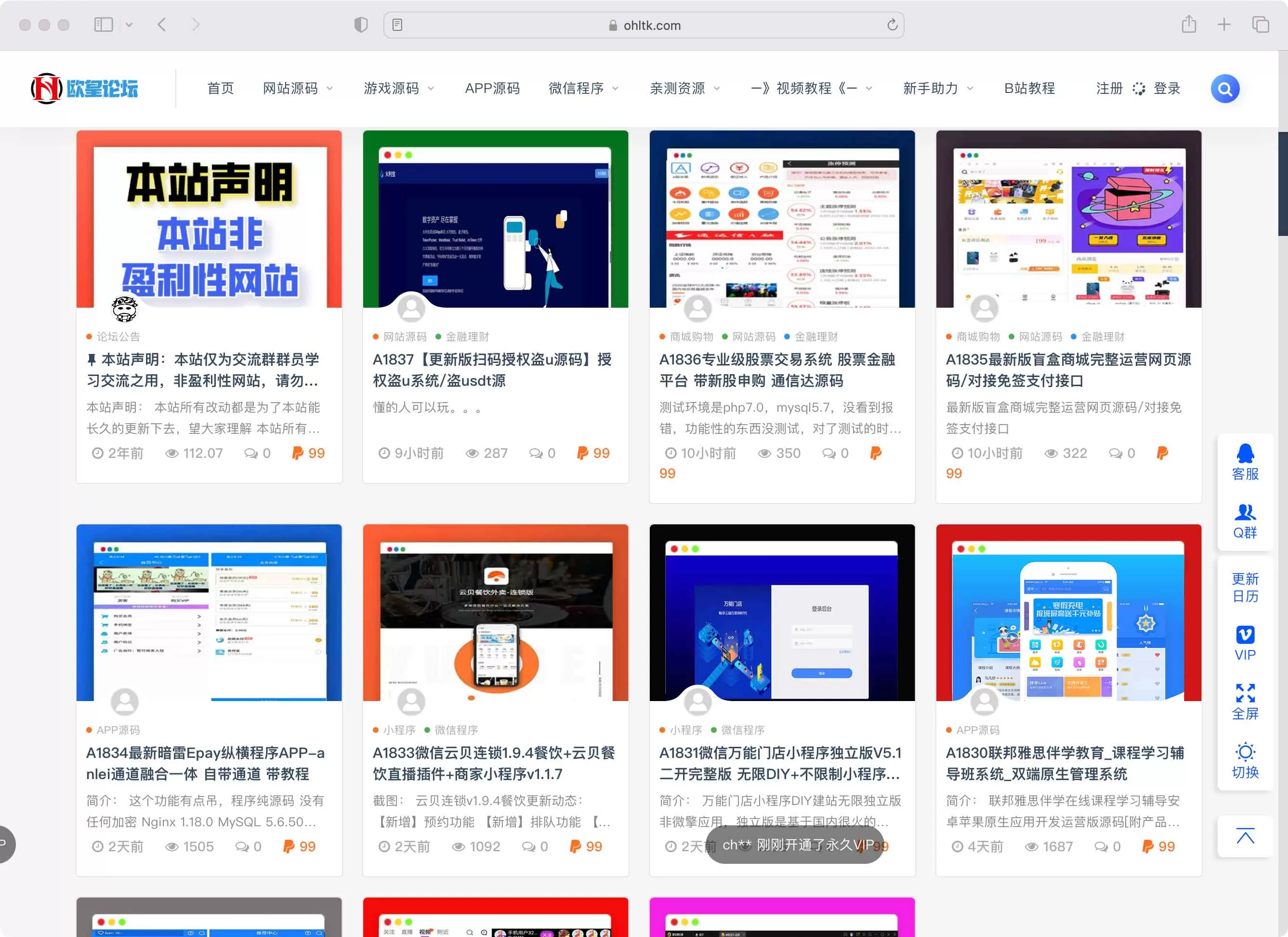This screenshot has width=1288, height=937.
Task: Open 客服 customer service icon
Action: click(1245, 462)
